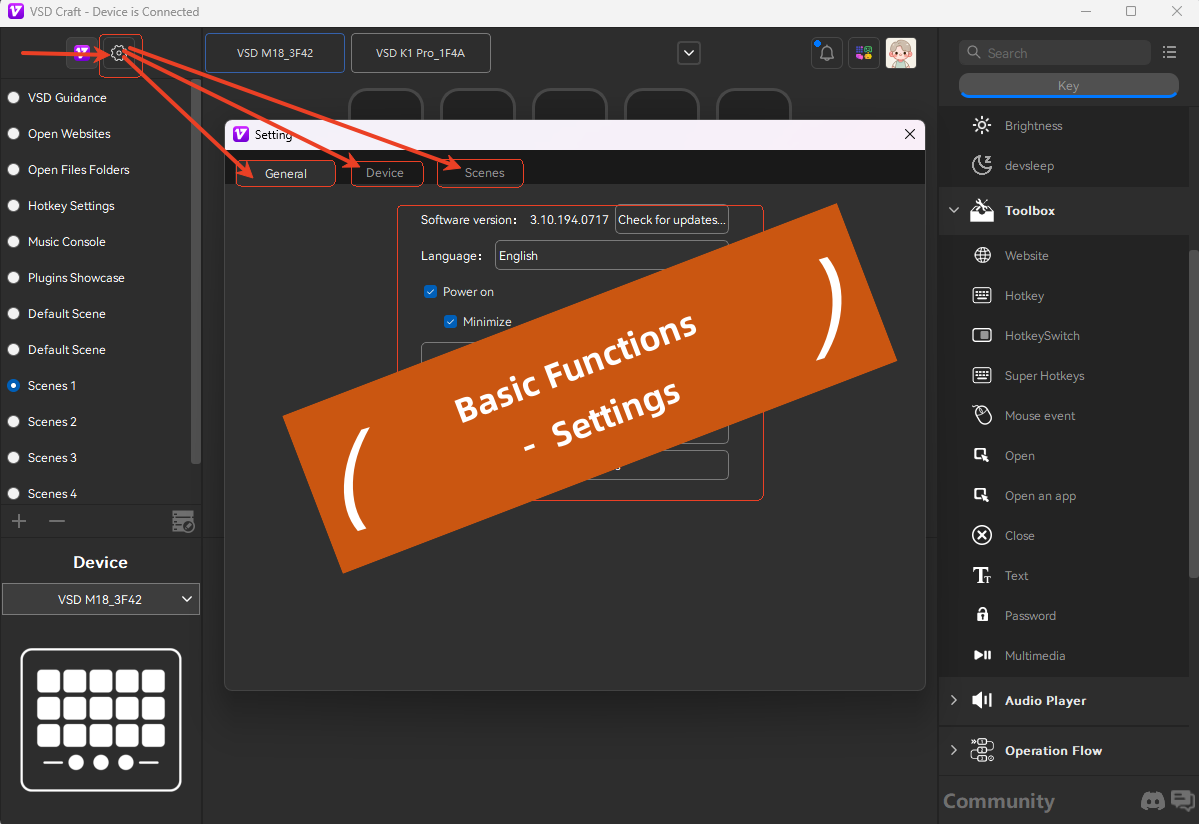Click the notification bell icon
The height and width of the screenshot is (824, 1199).
click(826, 53)
